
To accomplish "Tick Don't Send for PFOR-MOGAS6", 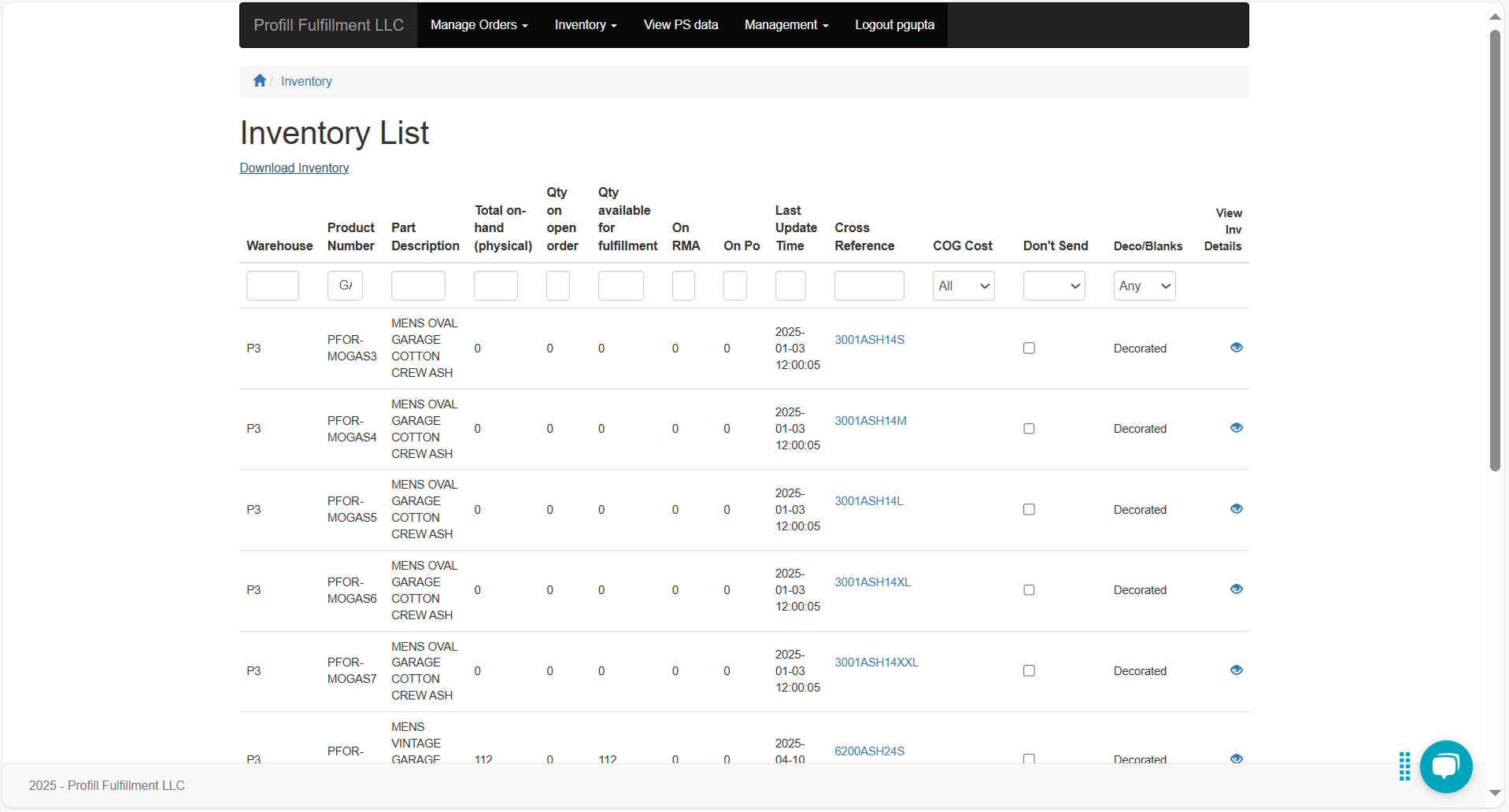I will [x=1029, y=590].
